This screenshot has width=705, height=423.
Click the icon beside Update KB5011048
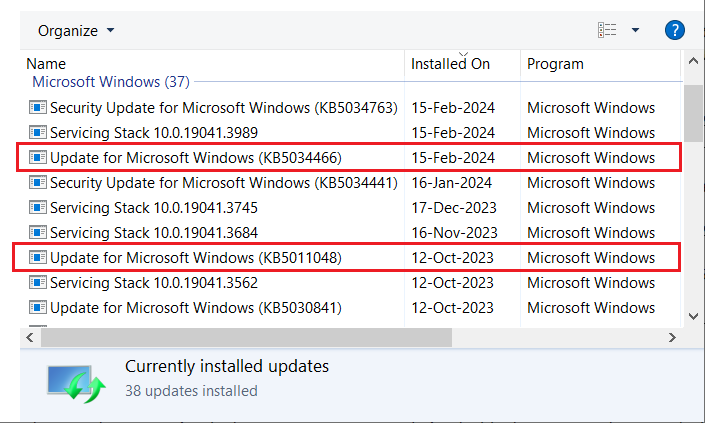[38, 258]
